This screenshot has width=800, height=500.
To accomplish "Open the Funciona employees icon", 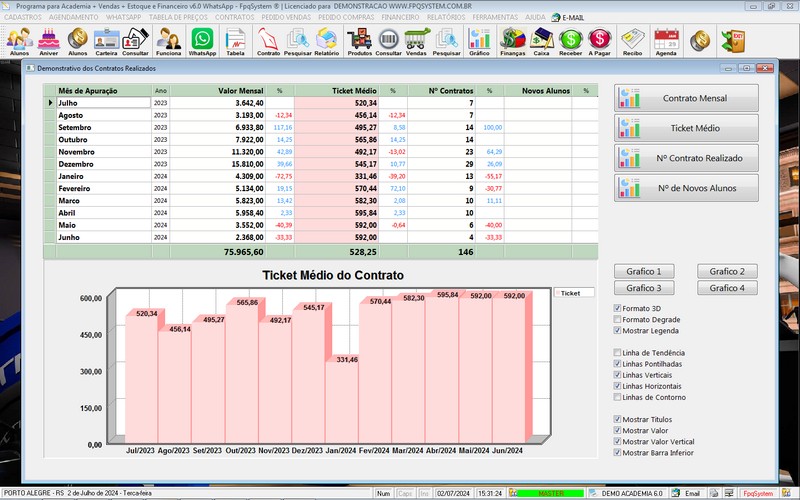I will [x=168, y=41].
